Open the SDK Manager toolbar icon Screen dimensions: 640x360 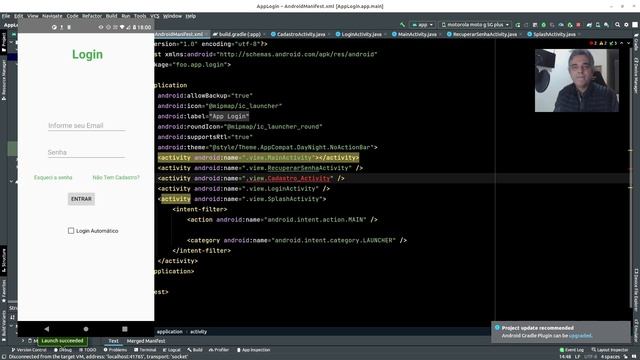(x=607, y=25)
